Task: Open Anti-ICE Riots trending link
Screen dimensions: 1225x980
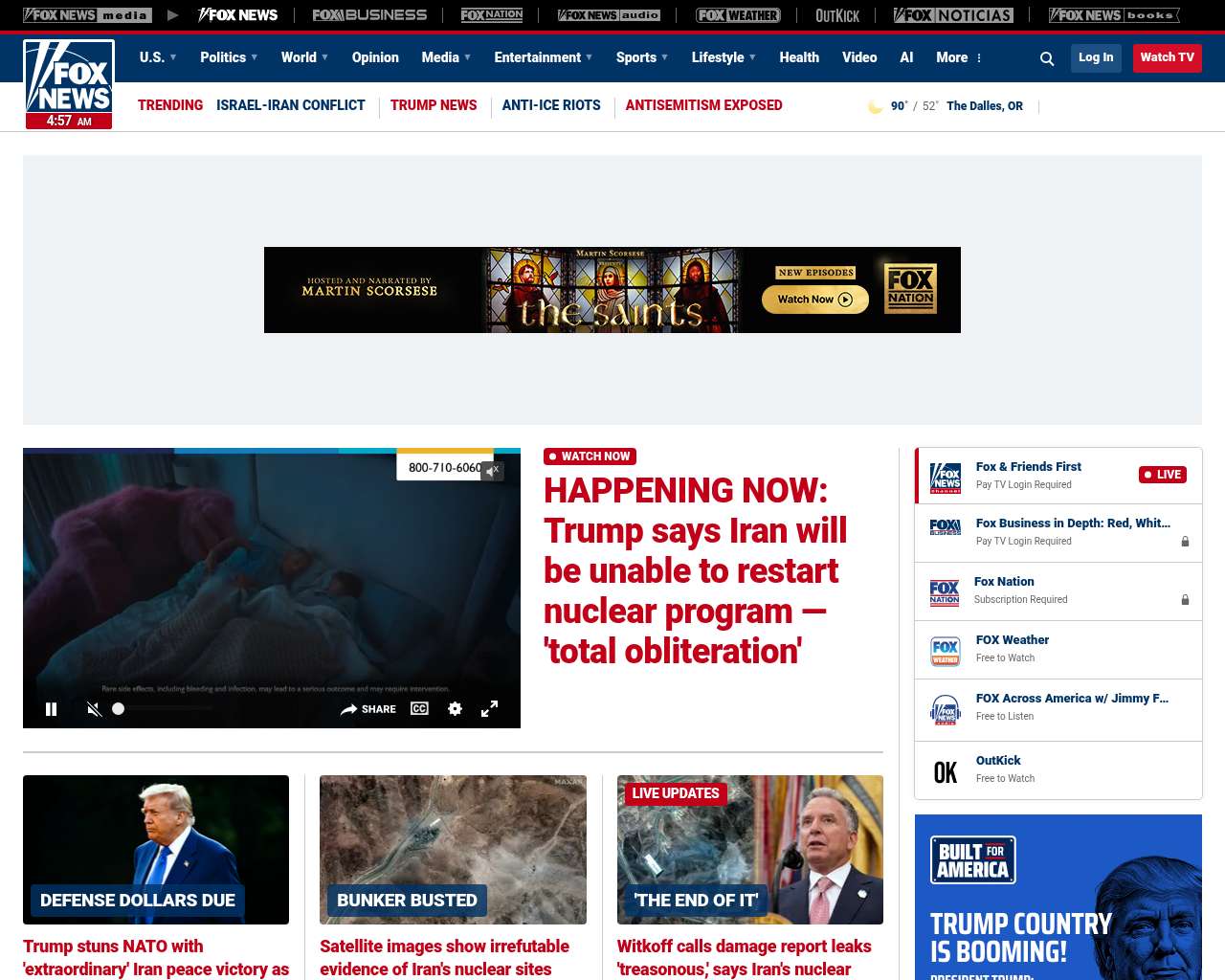Action: 551,105
